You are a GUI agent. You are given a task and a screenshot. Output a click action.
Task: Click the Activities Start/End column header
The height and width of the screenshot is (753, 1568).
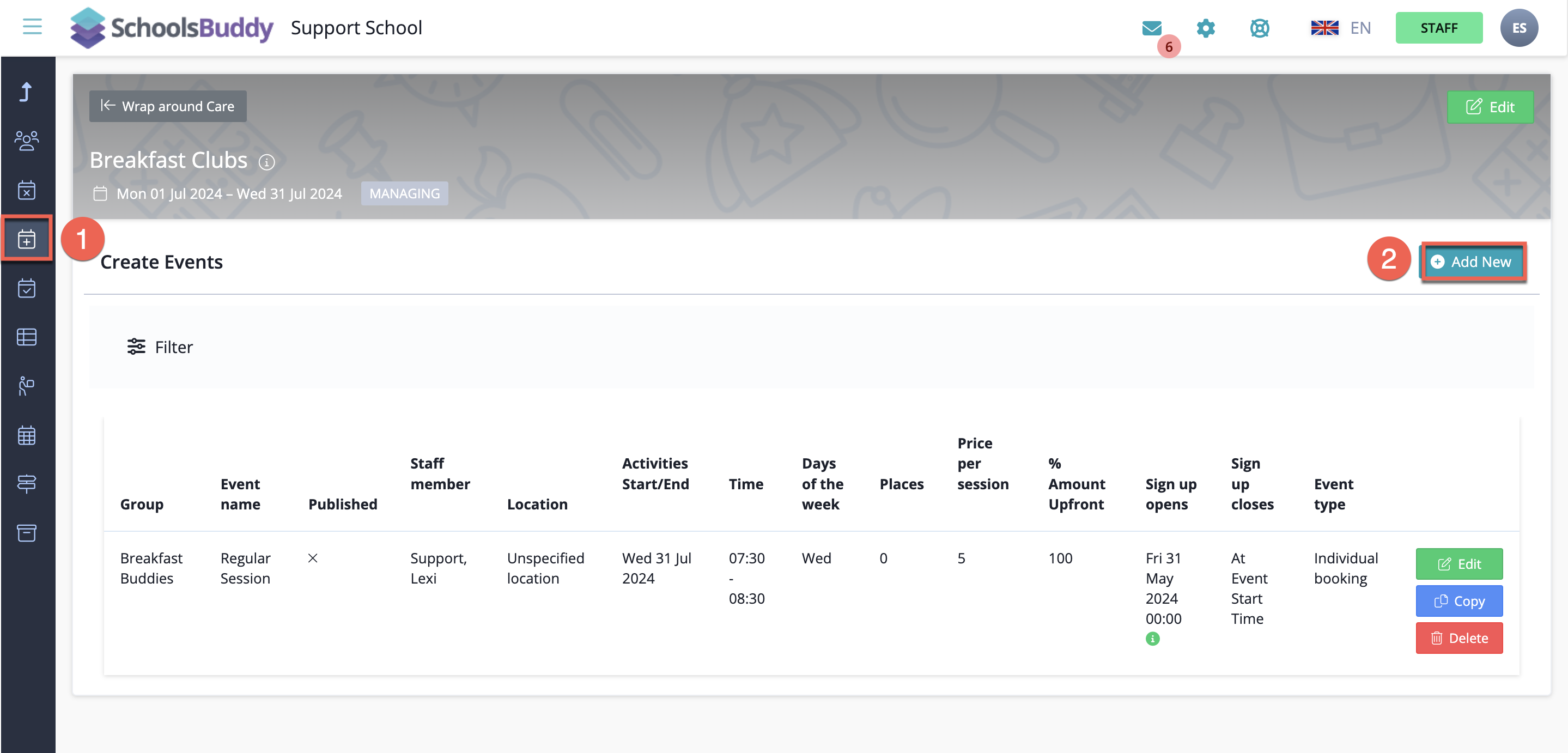(655, 473)
